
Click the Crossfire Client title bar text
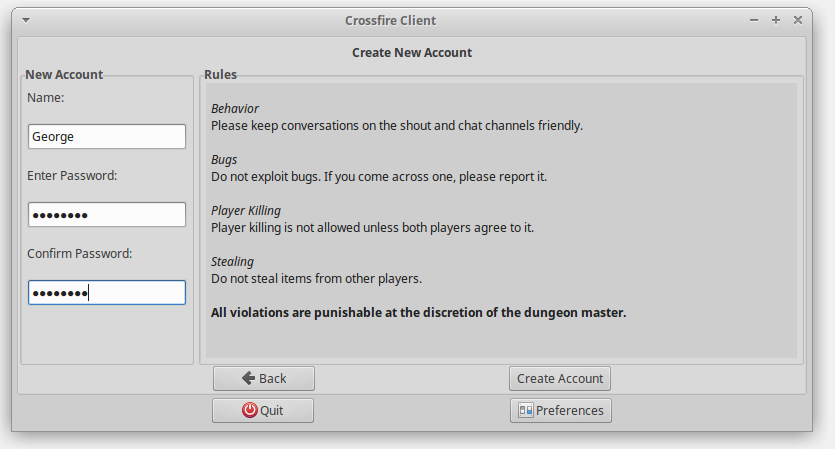(390, 20)
